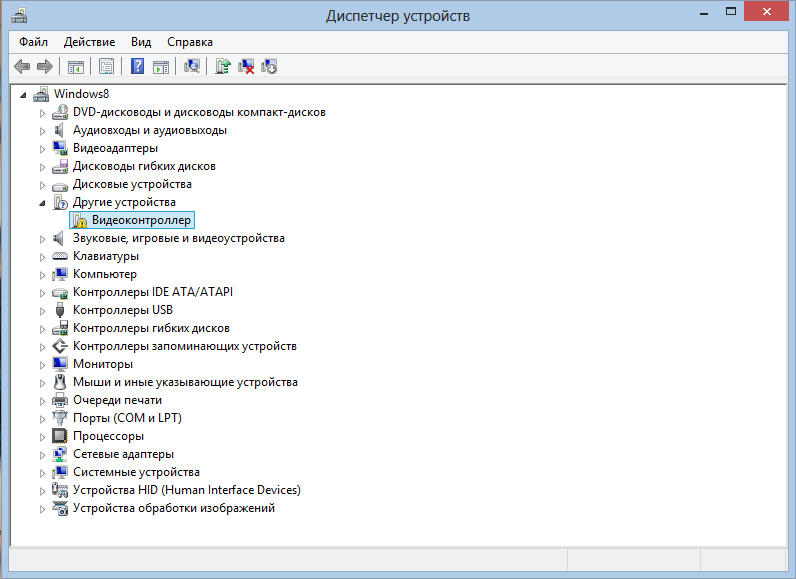Click the Порты (COM и LPT) icon
The width and height of the screenshot is (796, 579).
pos(60,418)
